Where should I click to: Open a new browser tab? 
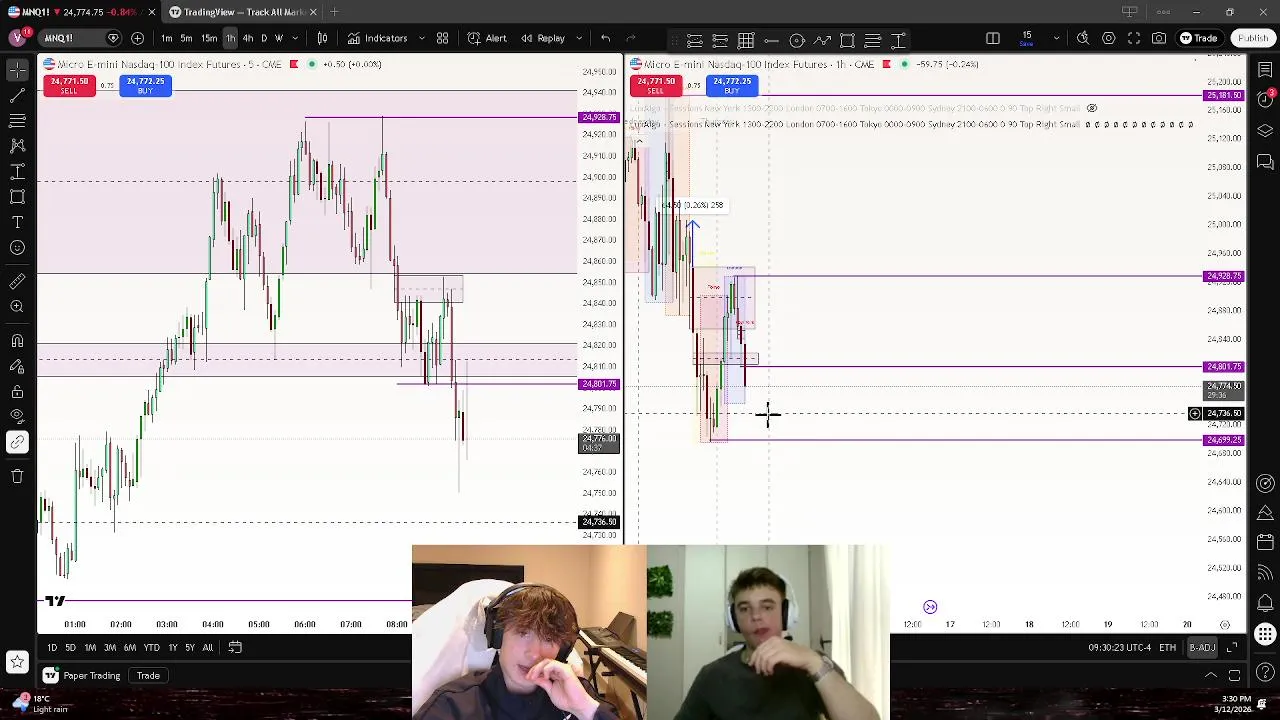click(334, 12)
